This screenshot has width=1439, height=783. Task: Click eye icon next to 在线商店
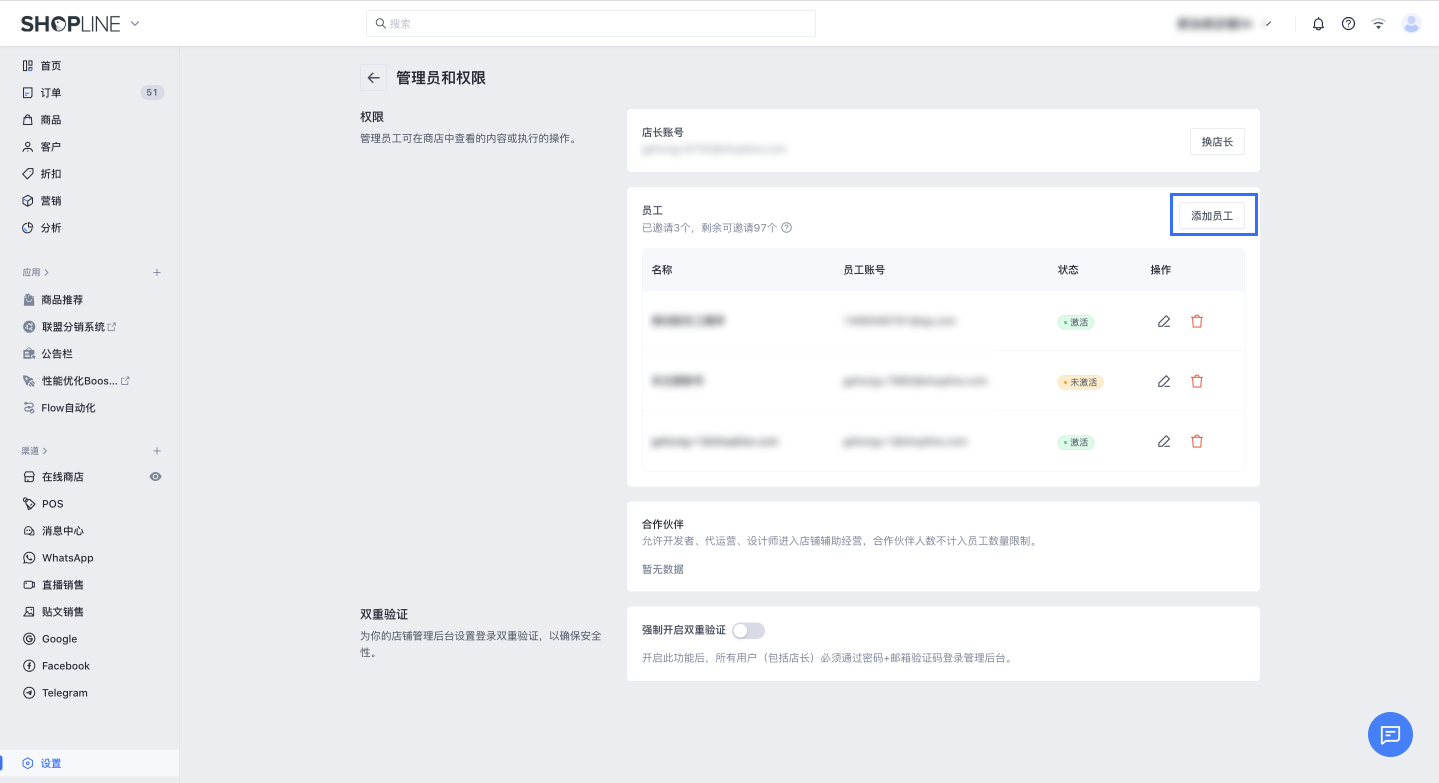coord(155,477)
